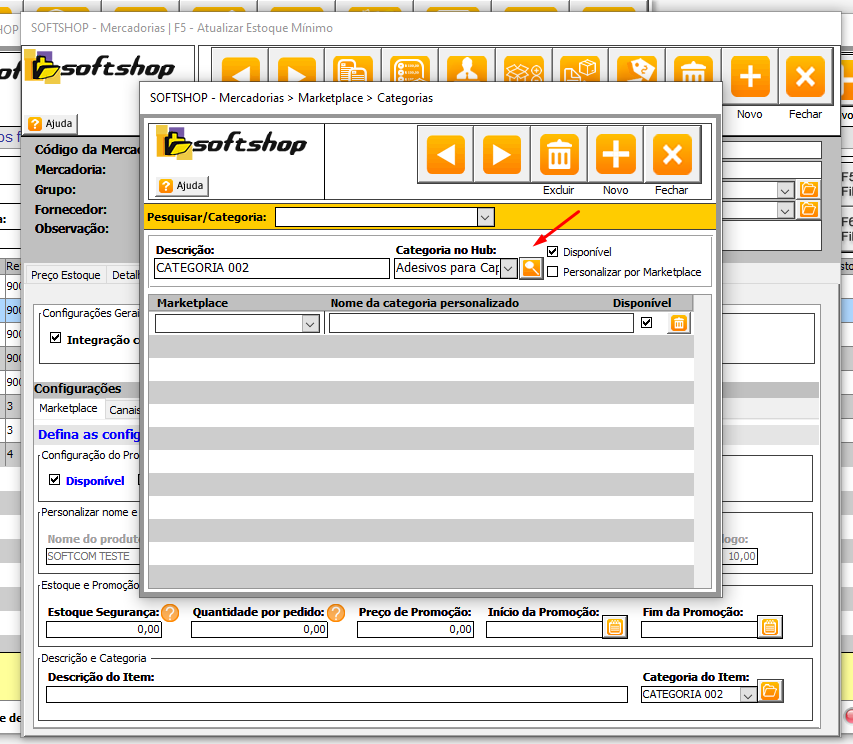This screenshot has height=744, width=853.
Task: Click the next record arrow in Categorias dialog
Action: click(x=502, y=155)
